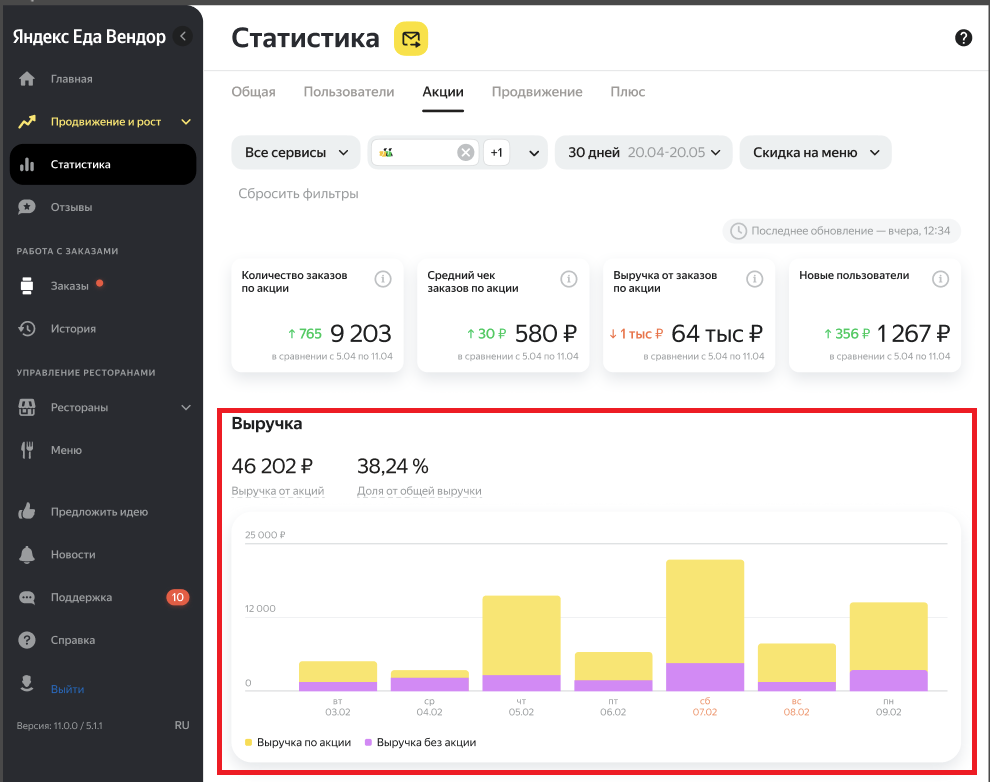This screenshot has width=990, height=782.
Task: Click Сбросить фильтры to reset filters
Action: click(x=298, y=194)
